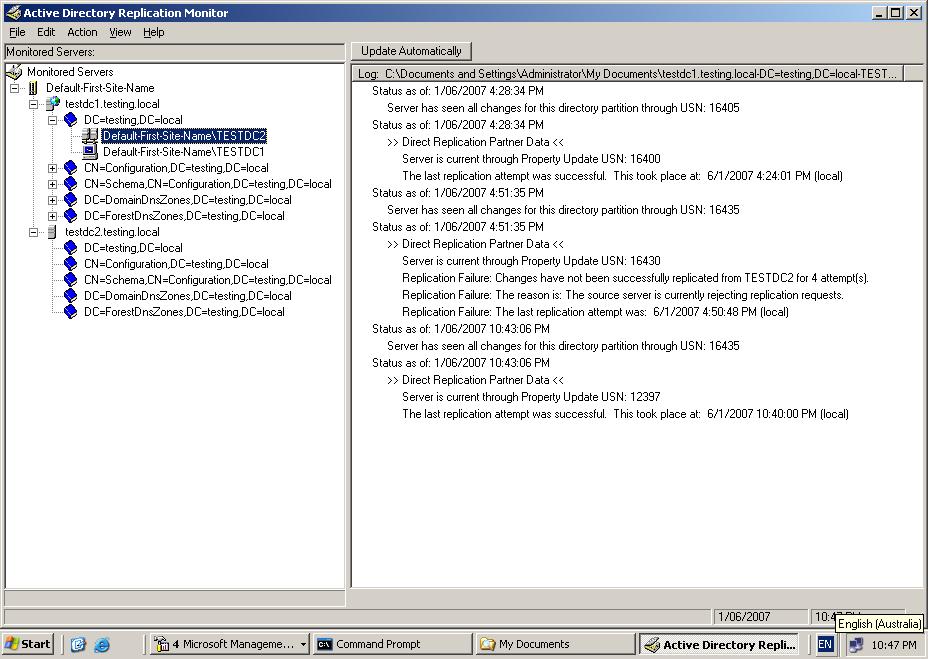
Task: Click the network tray icon beside the clock
Action: [x=855, y=644]
